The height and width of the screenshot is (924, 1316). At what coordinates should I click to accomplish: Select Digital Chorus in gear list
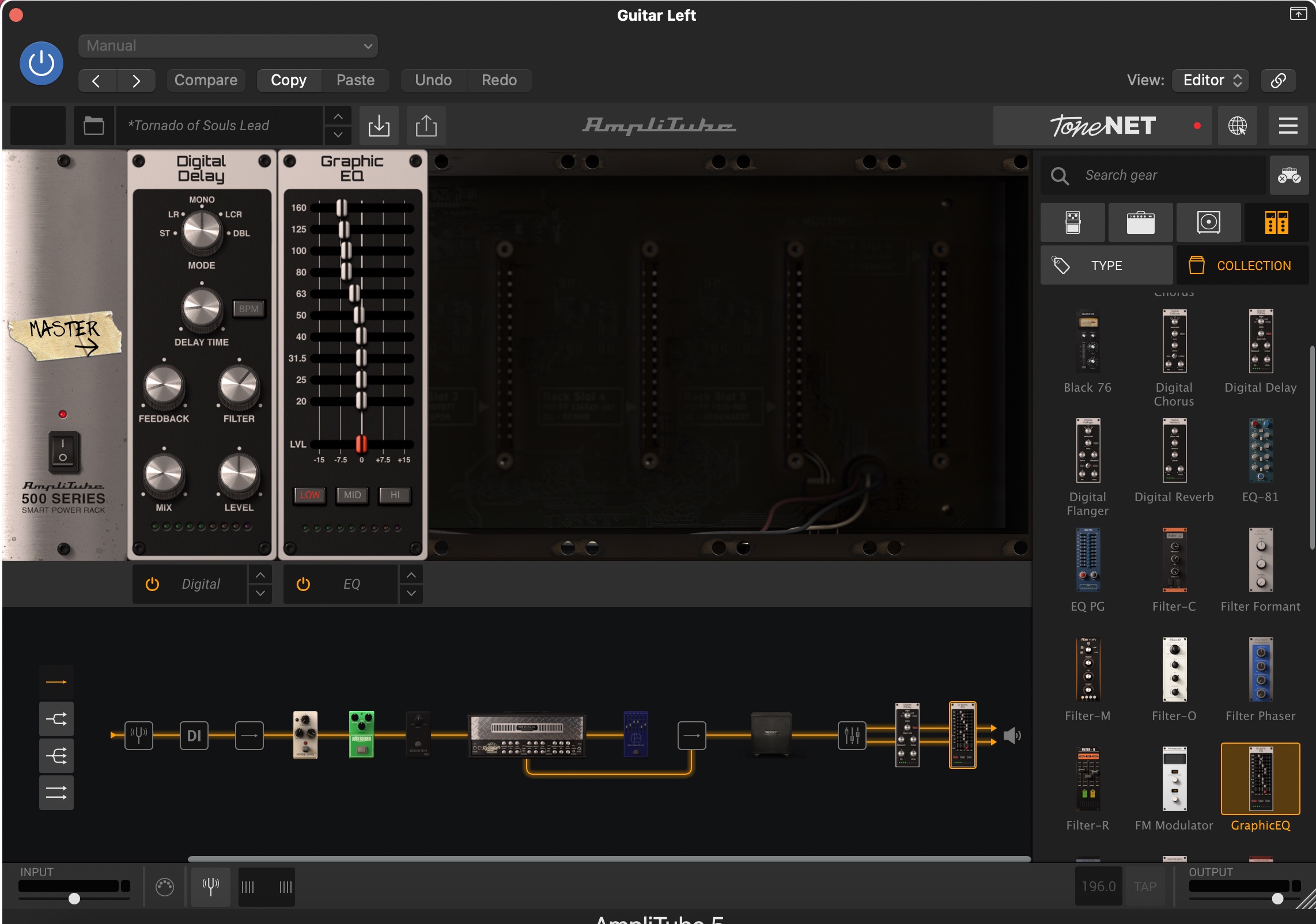pyautogui.click(x=1174, y=357)
